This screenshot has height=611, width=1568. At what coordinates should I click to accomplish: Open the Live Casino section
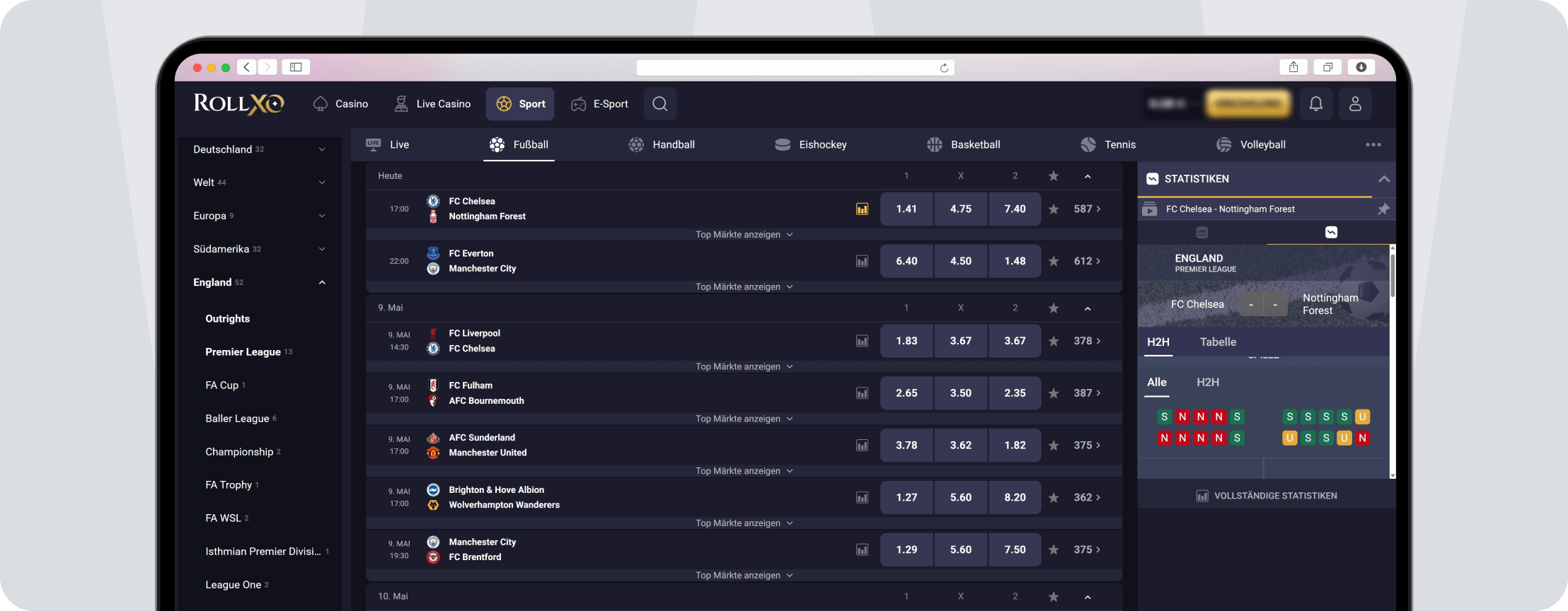pyautogui.click(x=432, y=104)
